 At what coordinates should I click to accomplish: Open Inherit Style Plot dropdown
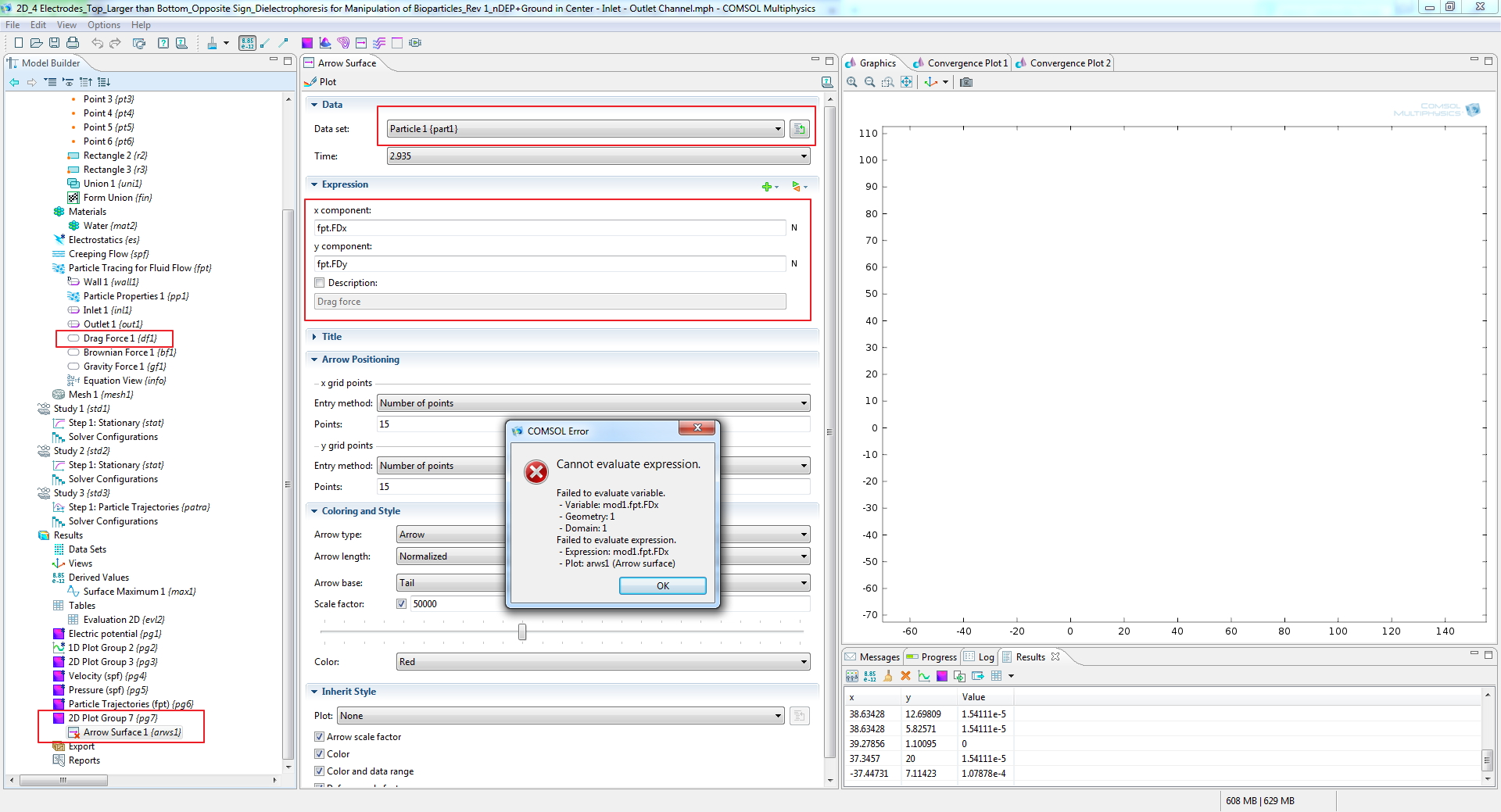coord(561,716)
